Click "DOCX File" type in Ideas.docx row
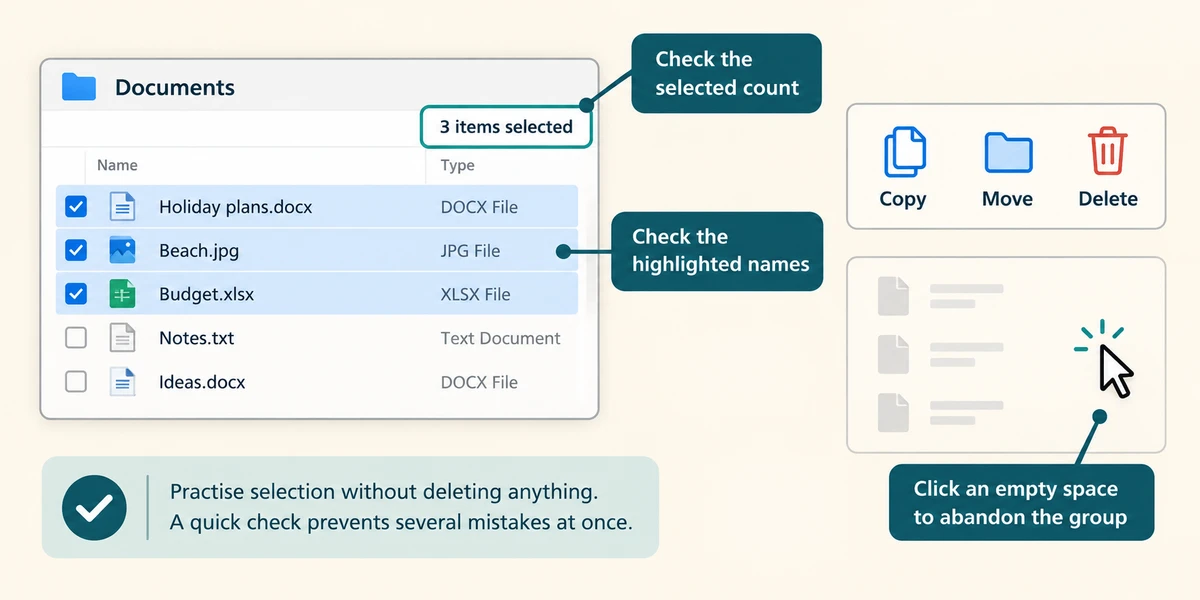Image resolution: width=1200 pixels, height=600 pixels. pos(479,382)
